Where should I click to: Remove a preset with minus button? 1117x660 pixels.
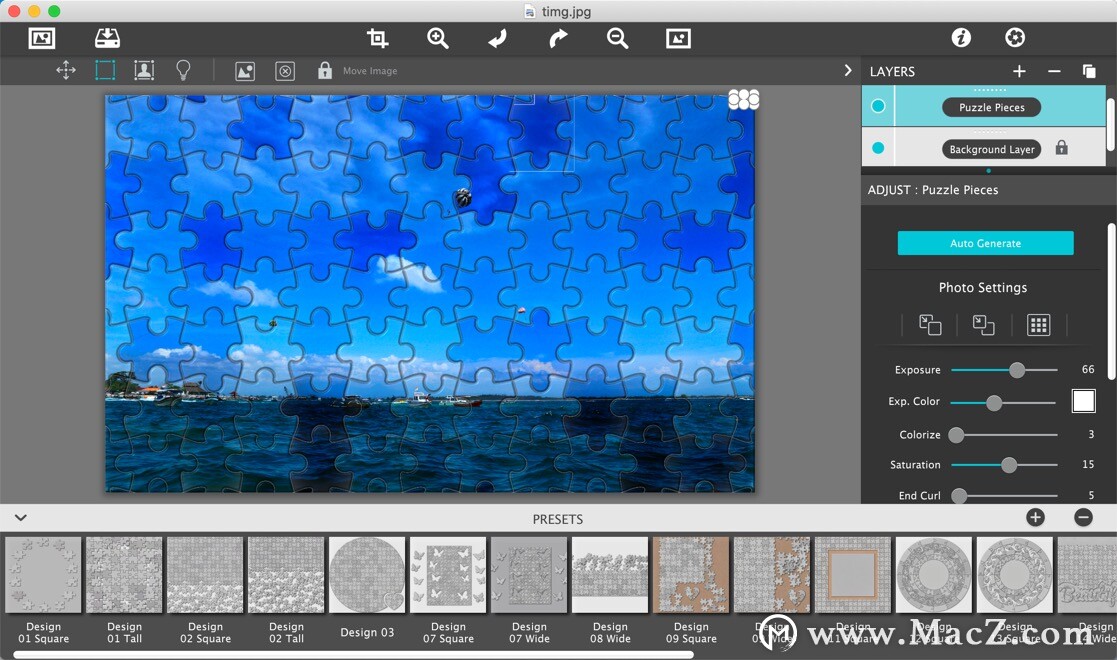coord(1083,517)
